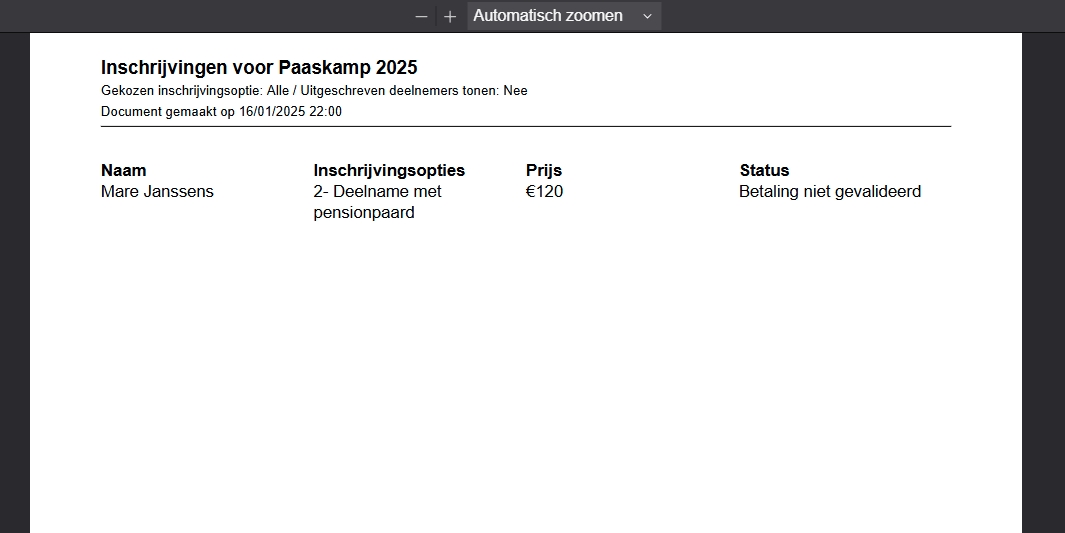Click the dark left margin of the viewer
Screen dimensions: 1065x533
click(x=14, y=282)
